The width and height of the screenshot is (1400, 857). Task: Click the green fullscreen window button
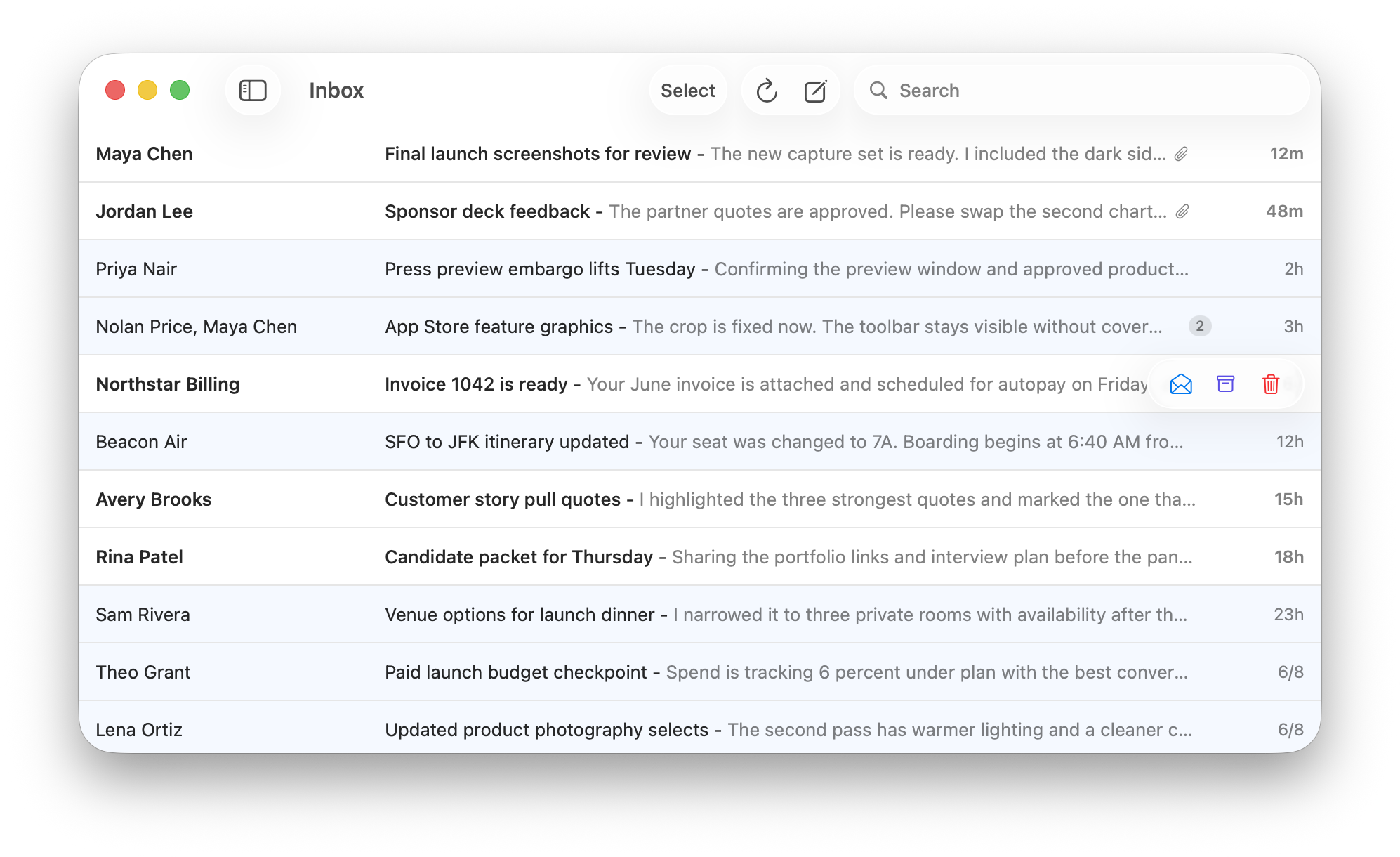180,91
